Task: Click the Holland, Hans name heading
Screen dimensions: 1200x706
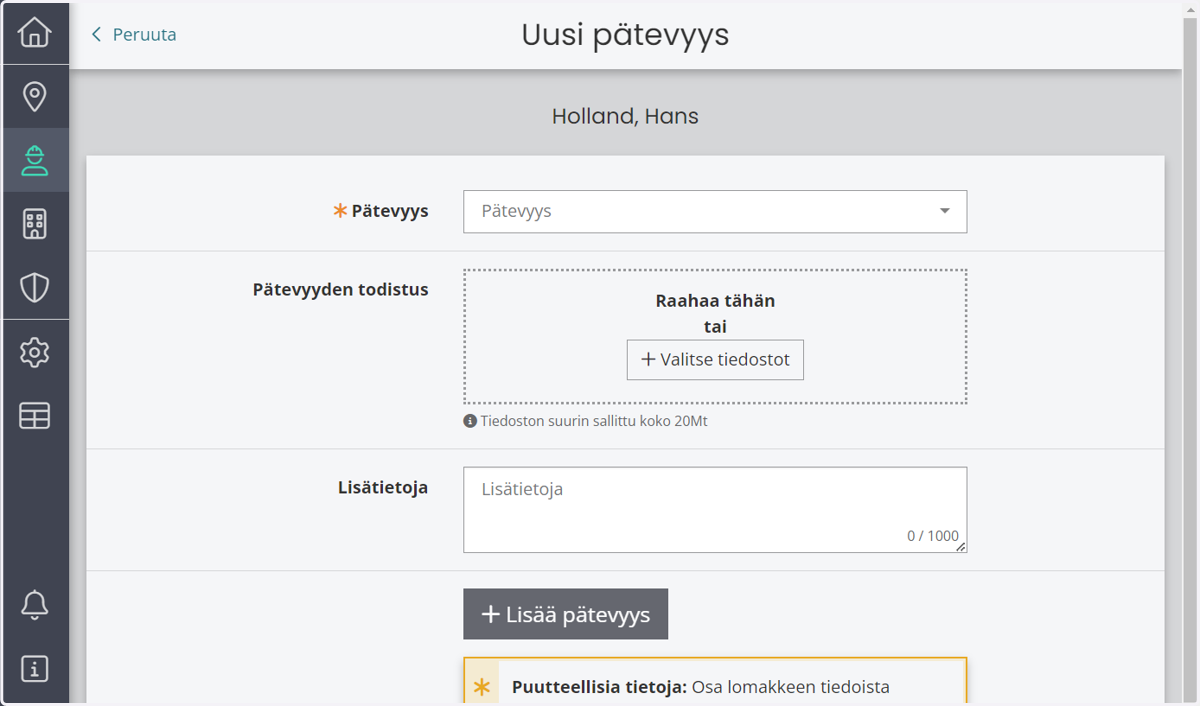Action: coord(625,116)
